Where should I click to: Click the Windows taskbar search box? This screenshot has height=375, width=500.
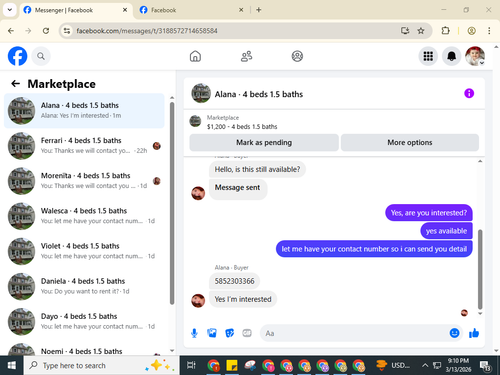[x=102, y=366]
